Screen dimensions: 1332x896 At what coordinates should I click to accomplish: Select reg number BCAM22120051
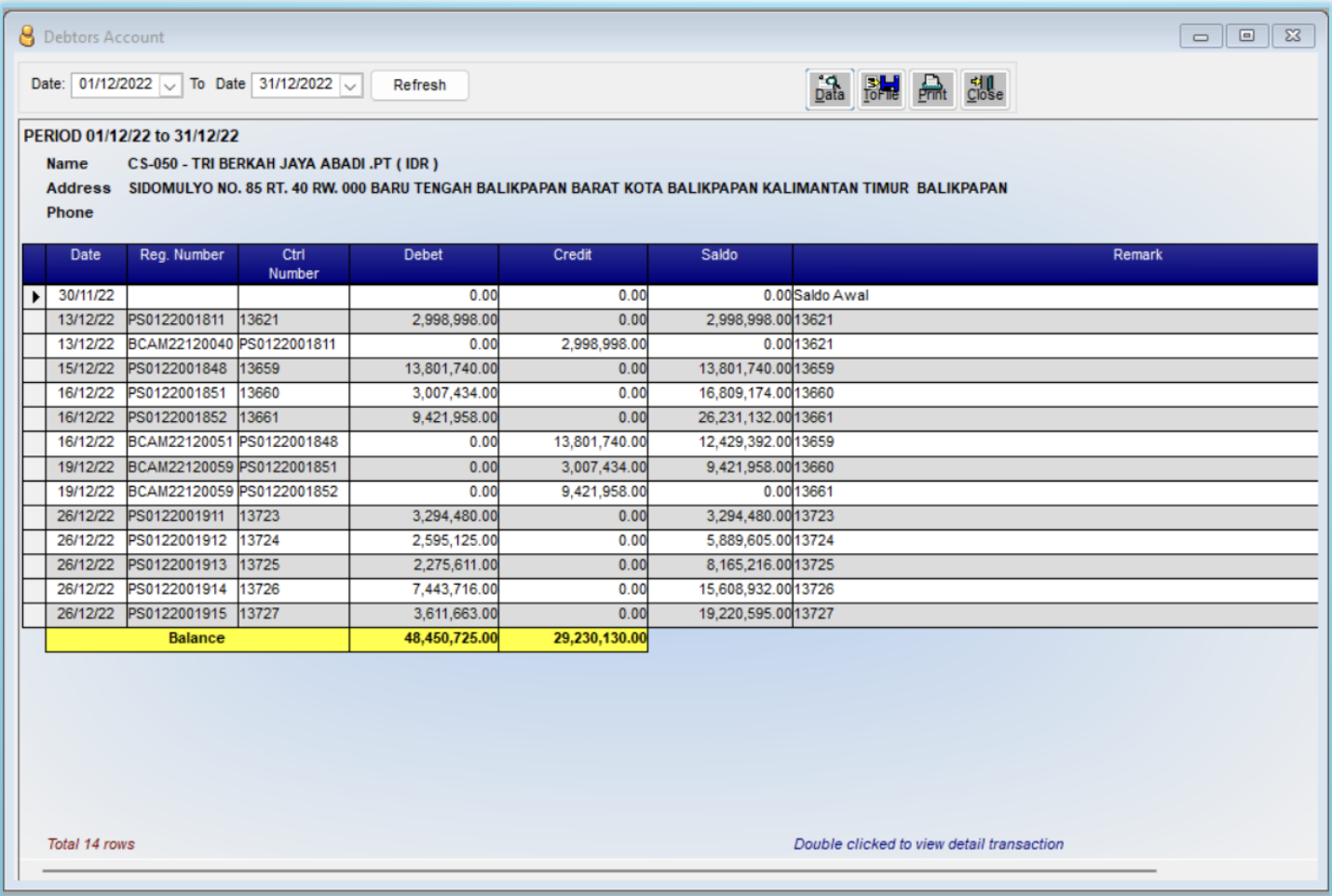coord(182,441)
